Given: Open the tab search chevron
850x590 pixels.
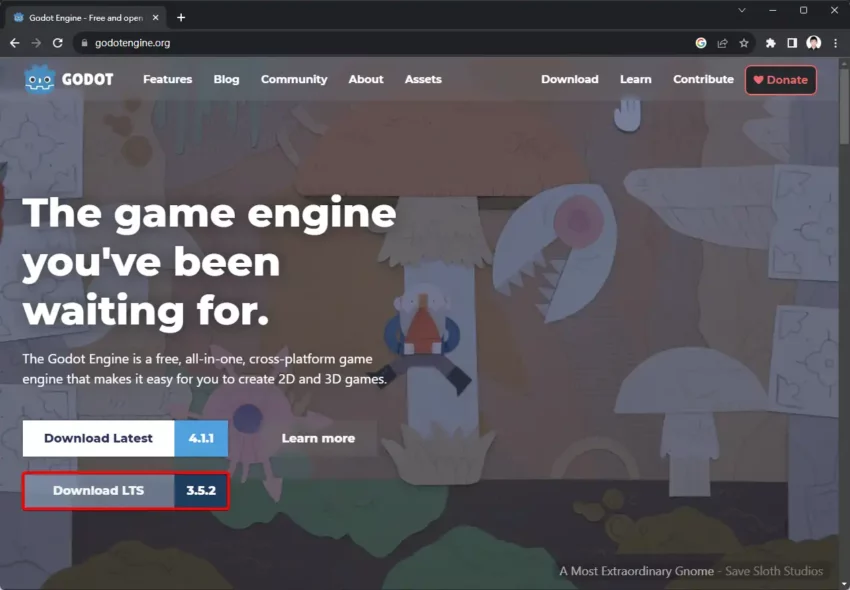Looking at the screenshot, I should (x=742, y=10).
